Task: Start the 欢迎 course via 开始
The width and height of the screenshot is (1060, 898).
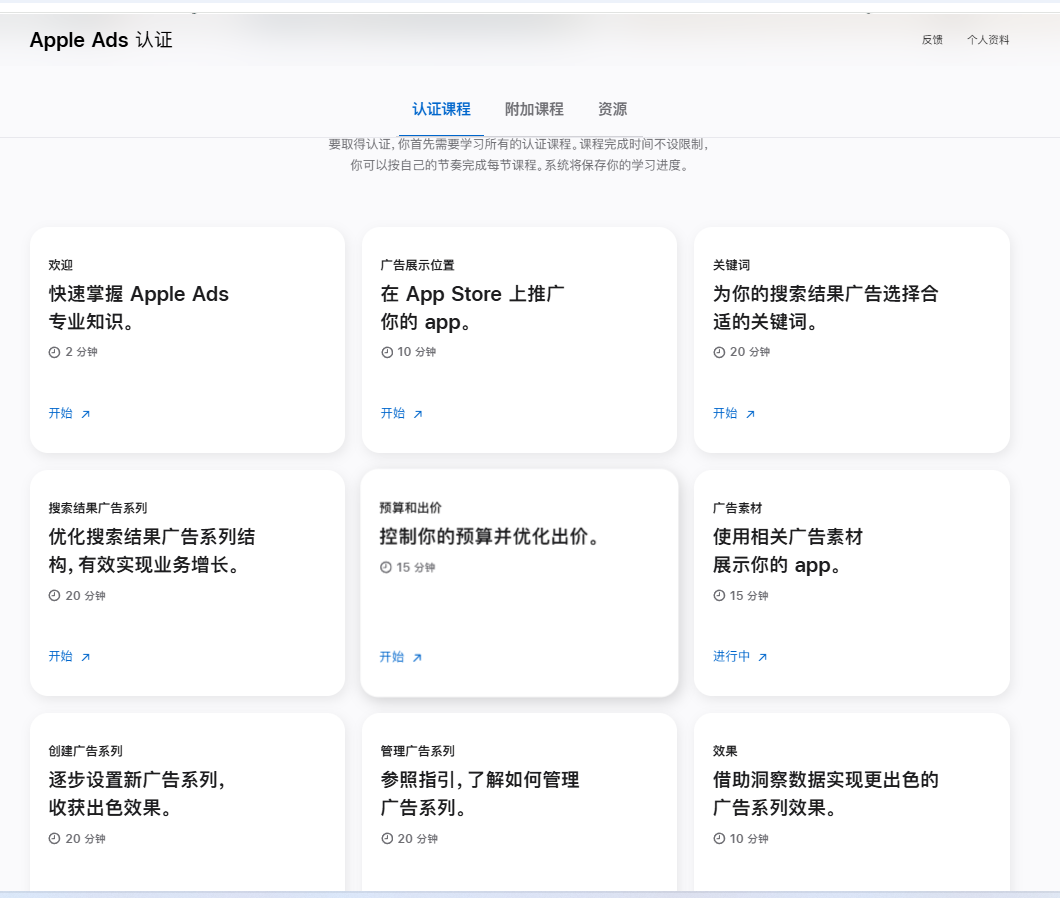Action: (x=60, y=413)
